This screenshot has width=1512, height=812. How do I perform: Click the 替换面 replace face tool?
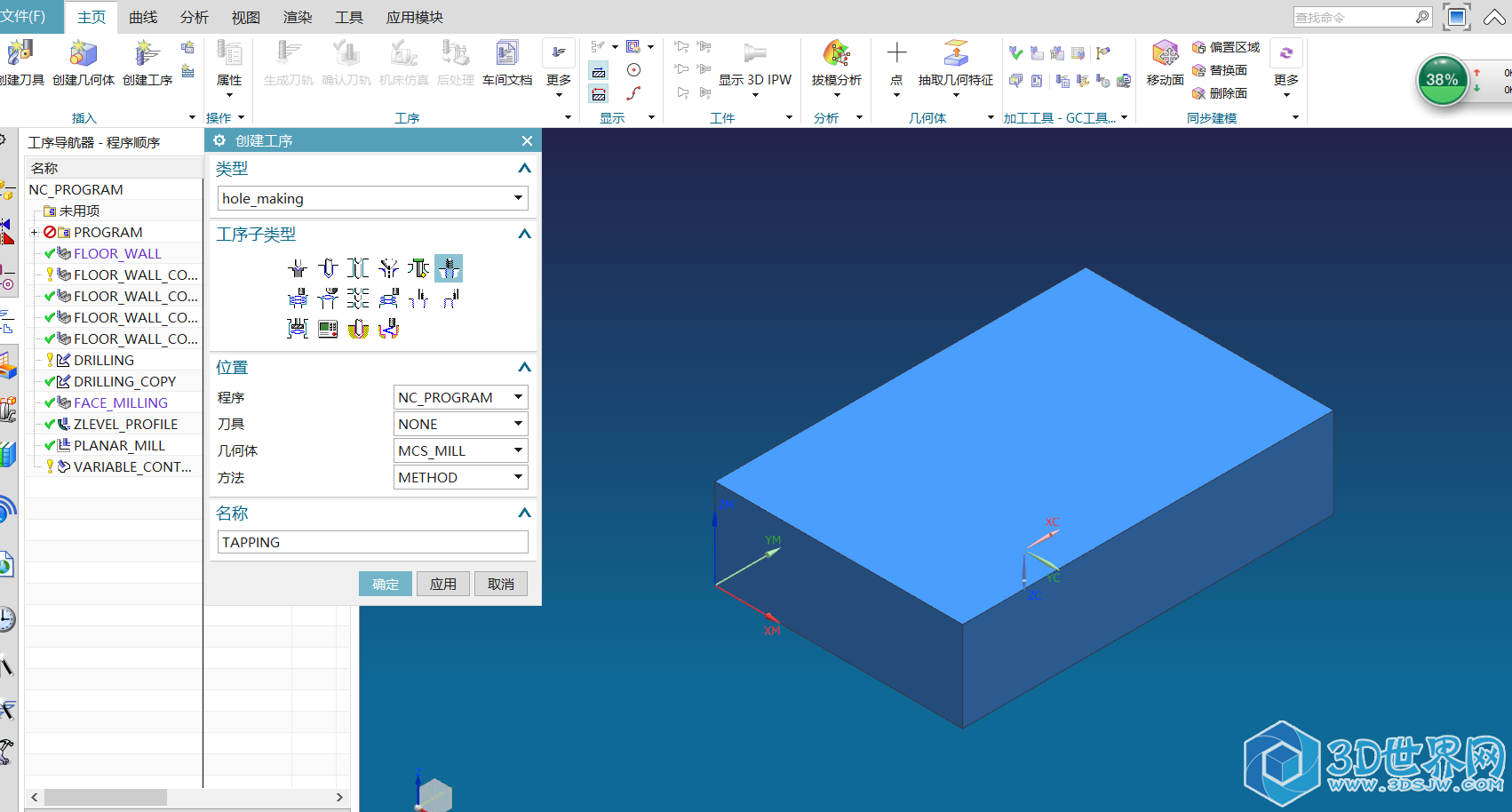pyautogui.click(x=1220, y=70)
